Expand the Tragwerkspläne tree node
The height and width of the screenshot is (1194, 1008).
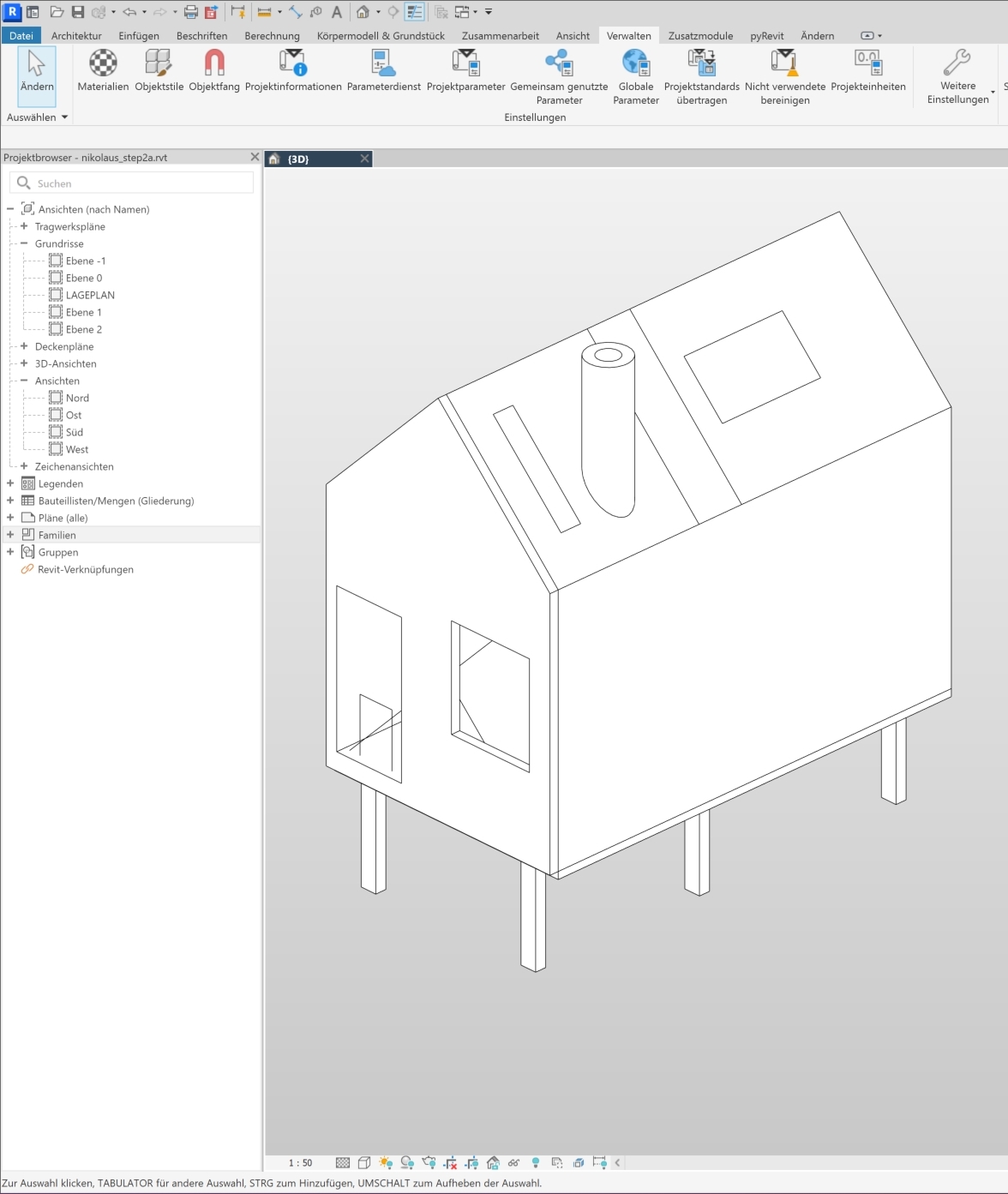(24, 226)
